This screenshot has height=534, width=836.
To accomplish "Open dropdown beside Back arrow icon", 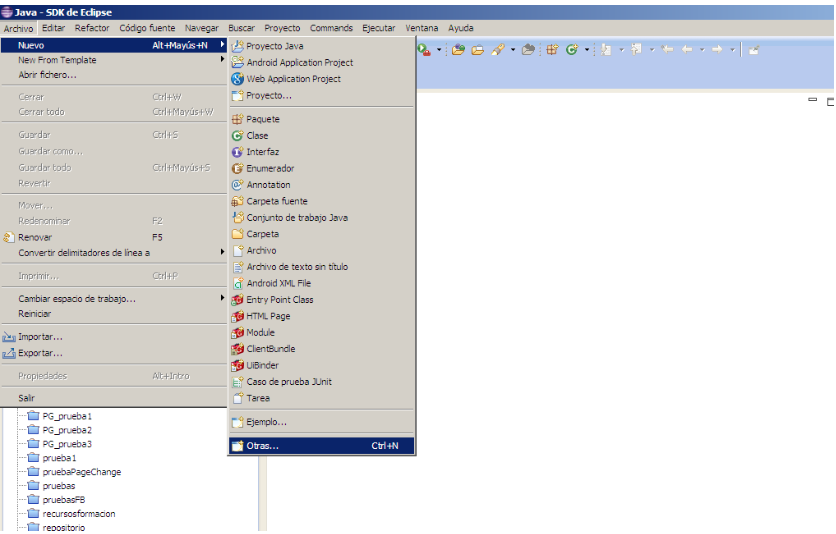I will (x=702, y=50).
